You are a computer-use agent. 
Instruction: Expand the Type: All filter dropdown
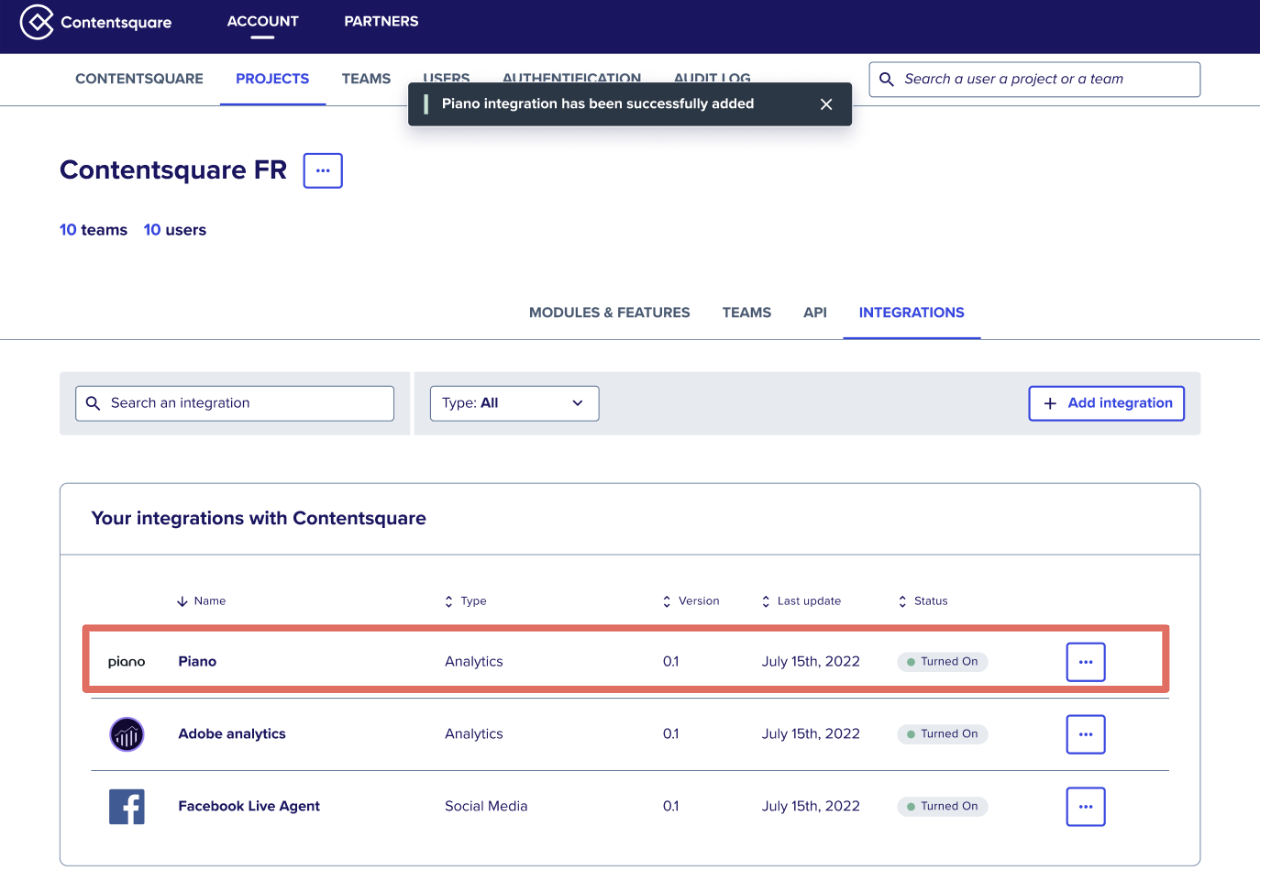(x=514, y=403)
